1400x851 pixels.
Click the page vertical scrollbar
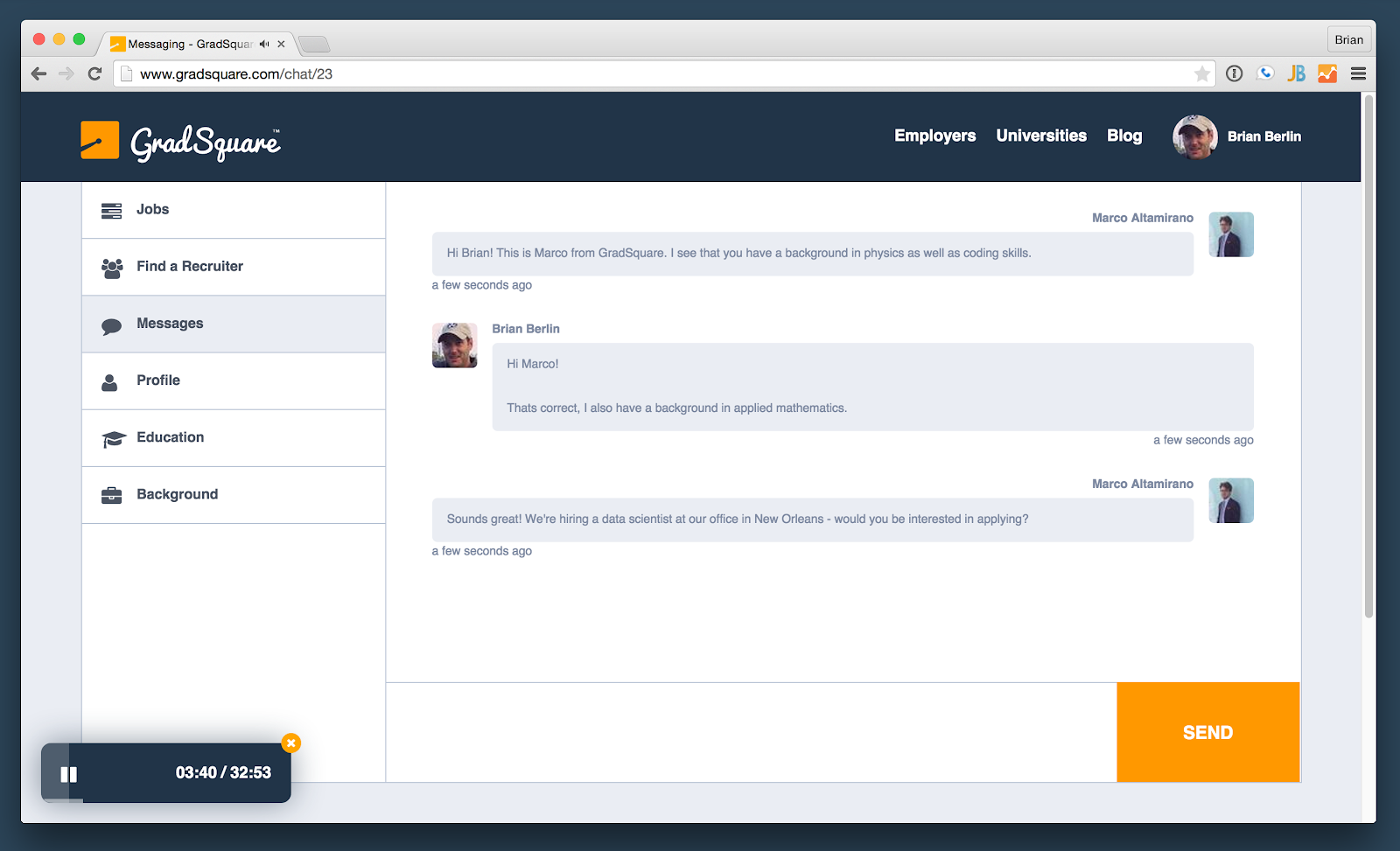[x=1368, y=359]
